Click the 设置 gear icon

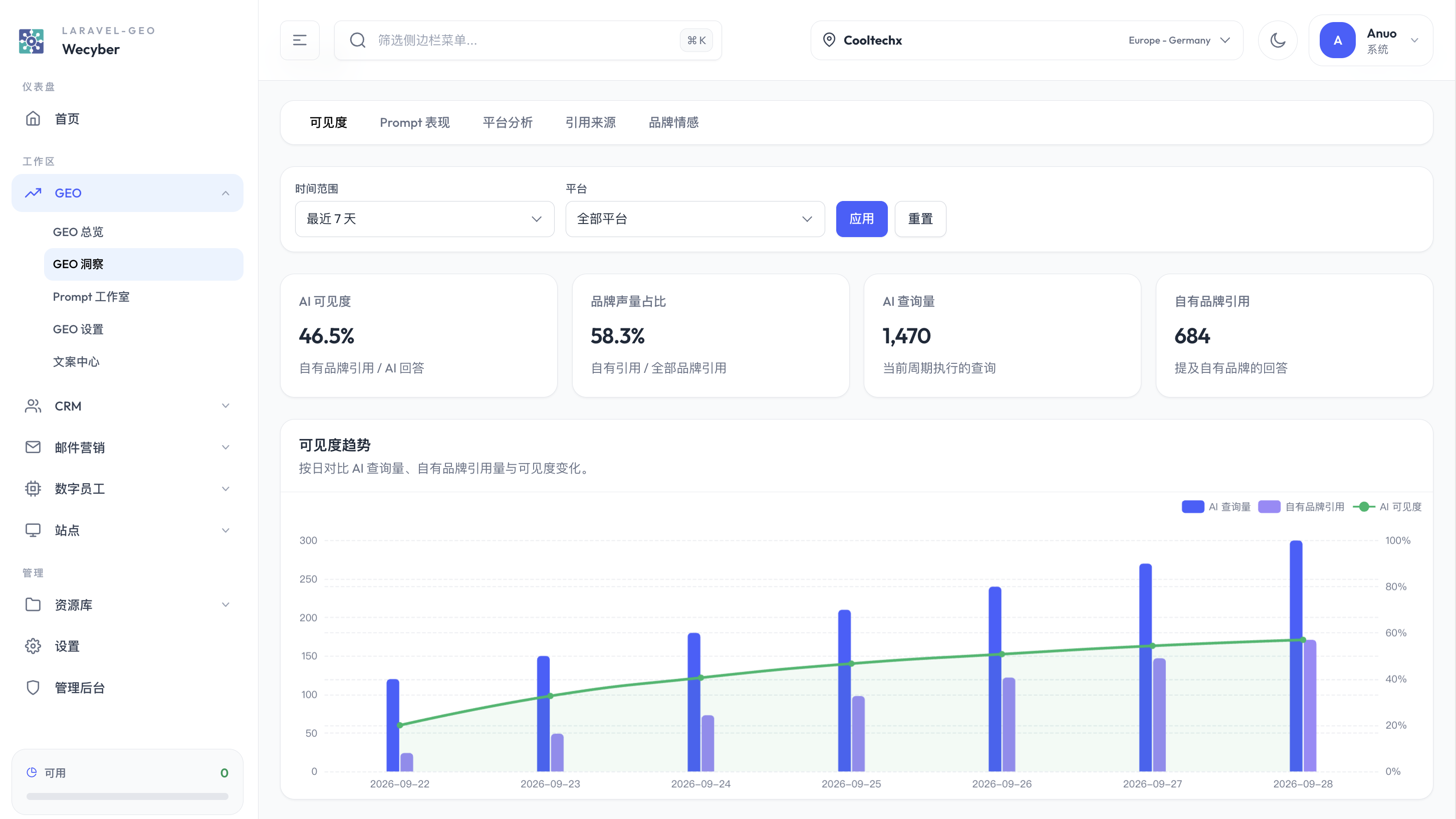click(x=33, y=646)
